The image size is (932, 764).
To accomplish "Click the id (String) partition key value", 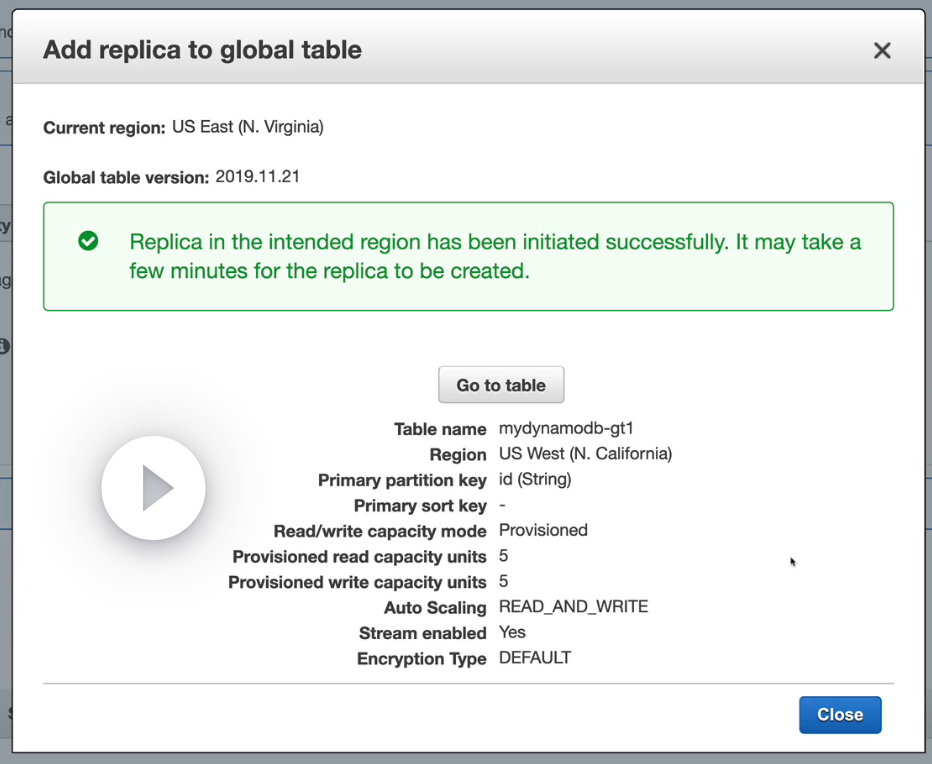I will pyautogui.click(x=535, y=479).
